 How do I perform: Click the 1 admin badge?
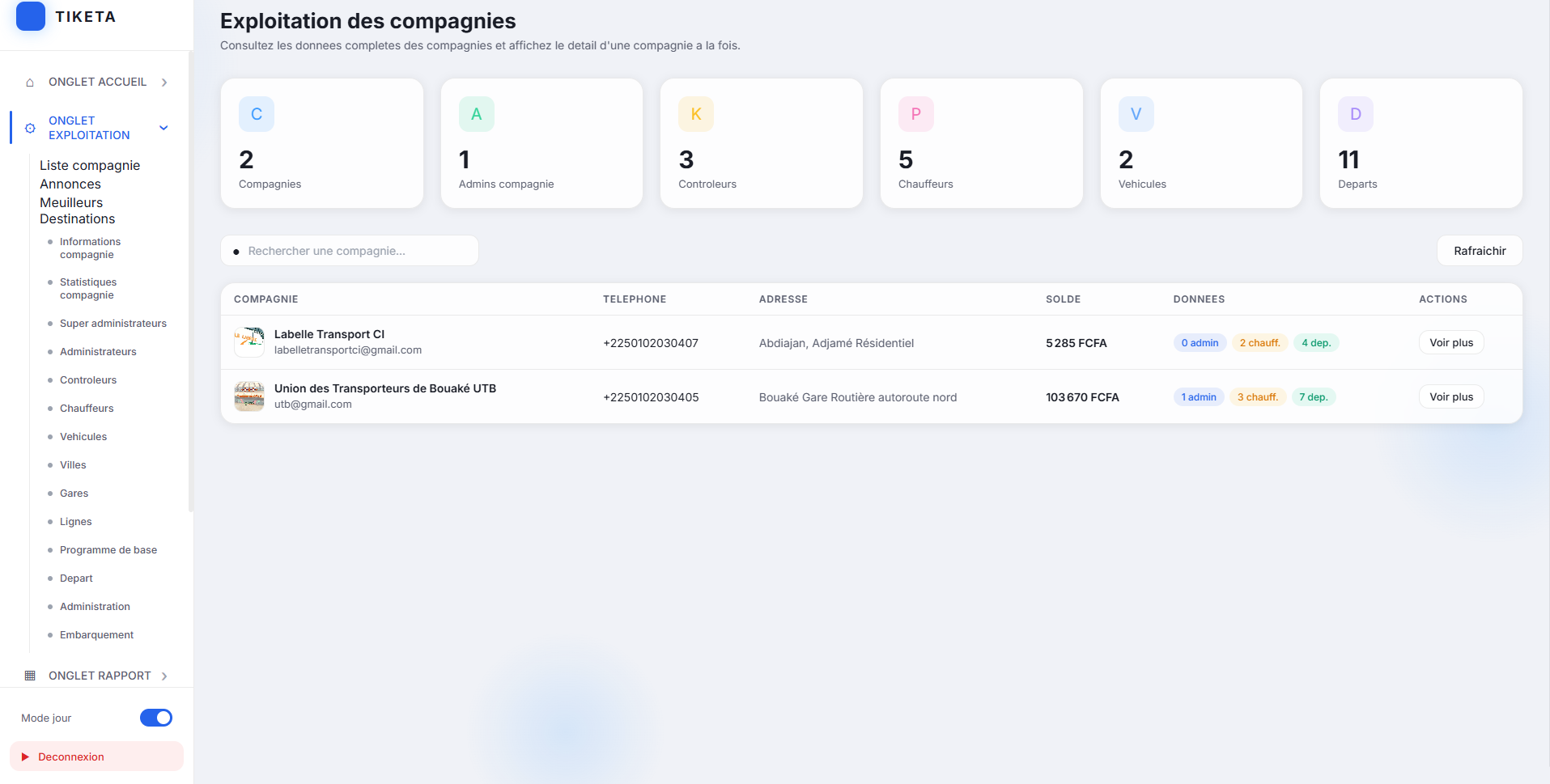(x=1199, y=397)
